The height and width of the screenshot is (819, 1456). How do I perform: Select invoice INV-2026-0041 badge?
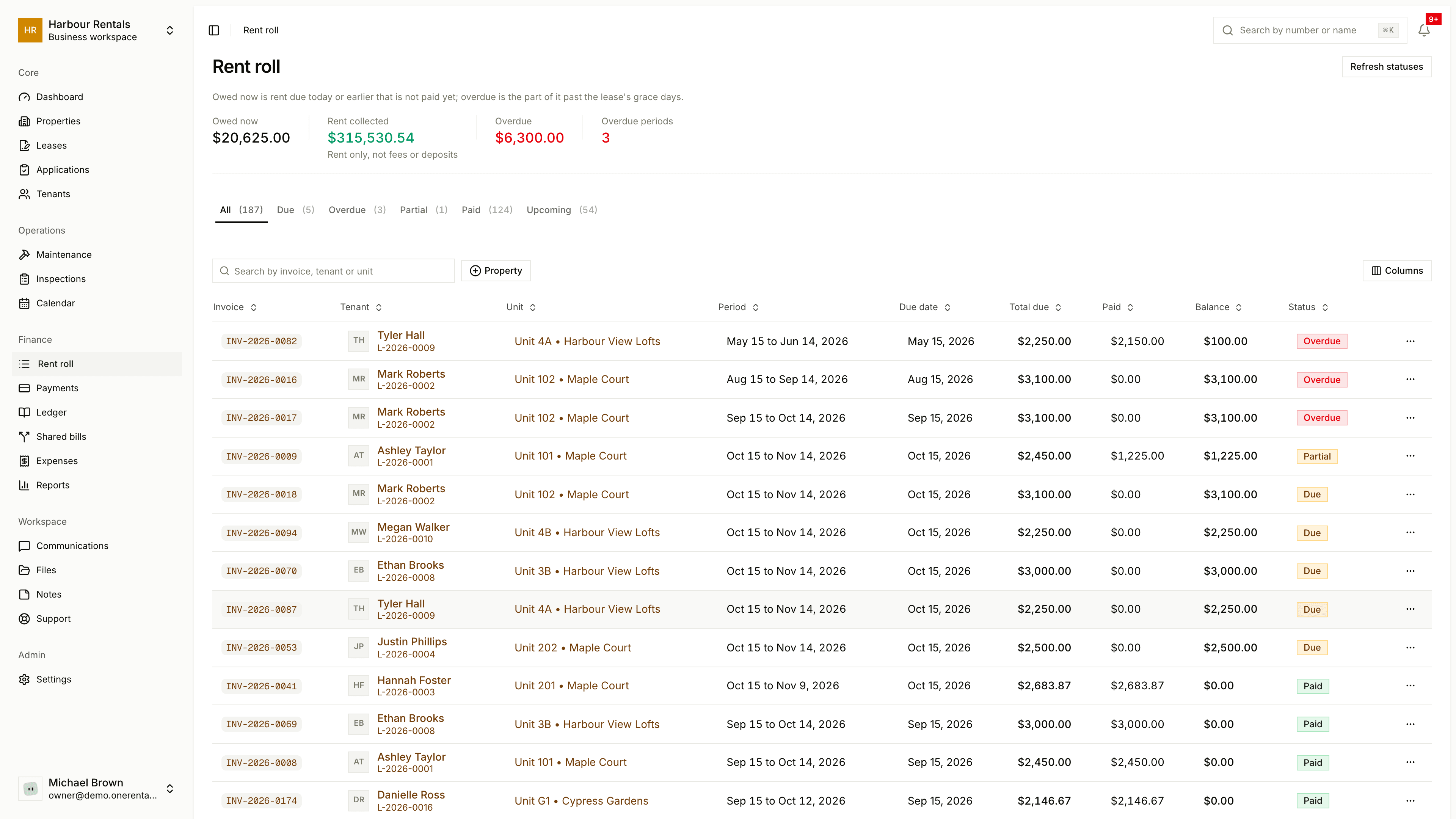(x=261, y=686)
